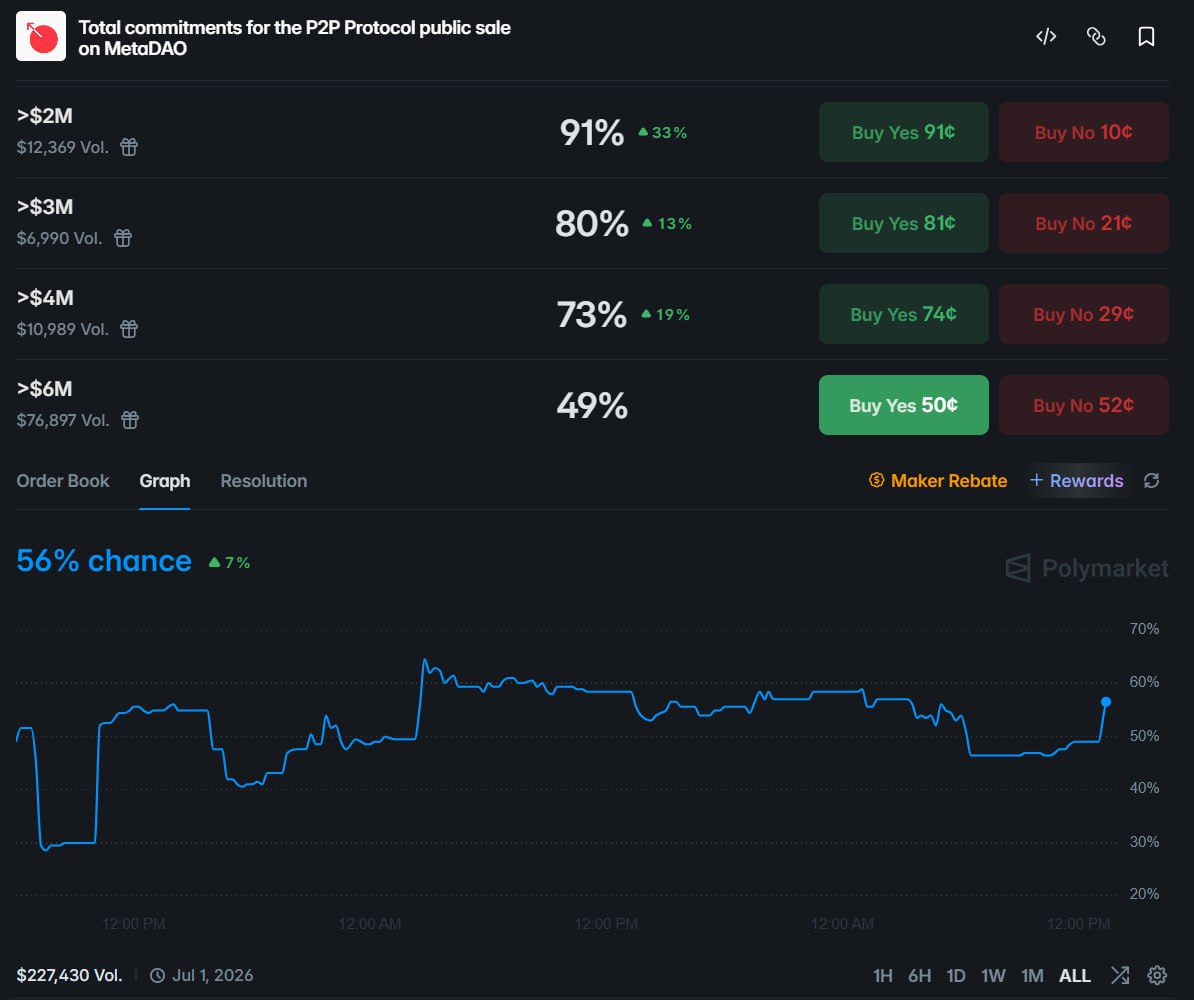Open the Order Book tab
This screenshot has height=1000, width=1194.
[x=62, y=481]
